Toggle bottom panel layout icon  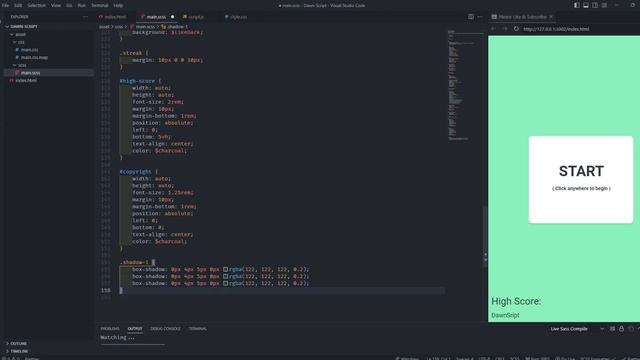pos(586,5)
